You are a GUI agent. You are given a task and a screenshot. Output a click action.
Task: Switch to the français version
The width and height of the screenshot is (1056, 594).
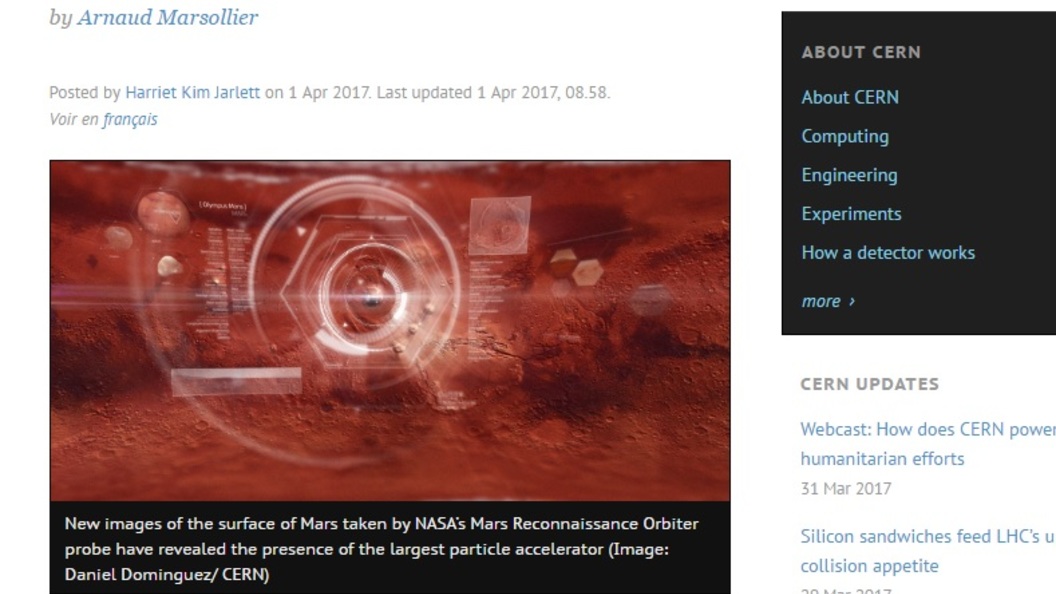tap(130, 119)
